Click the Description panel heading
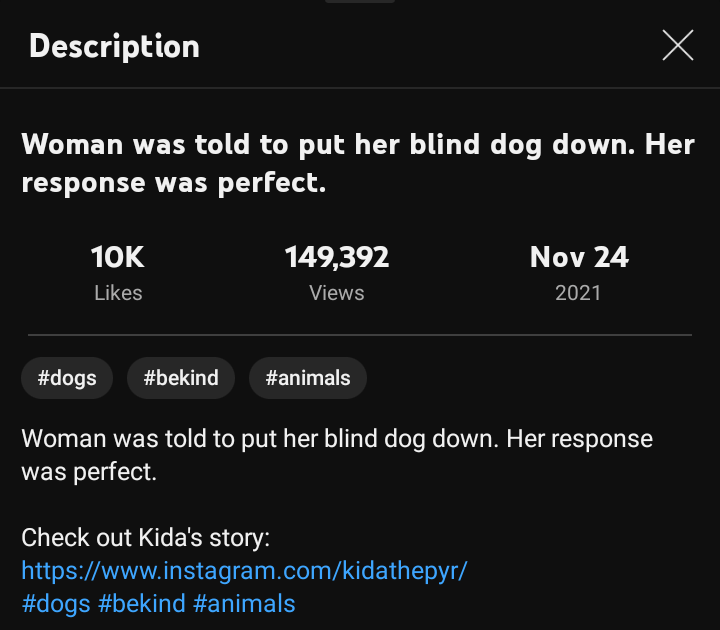The height and width of the screenshot is (630, 720). (x=114, y=46)
